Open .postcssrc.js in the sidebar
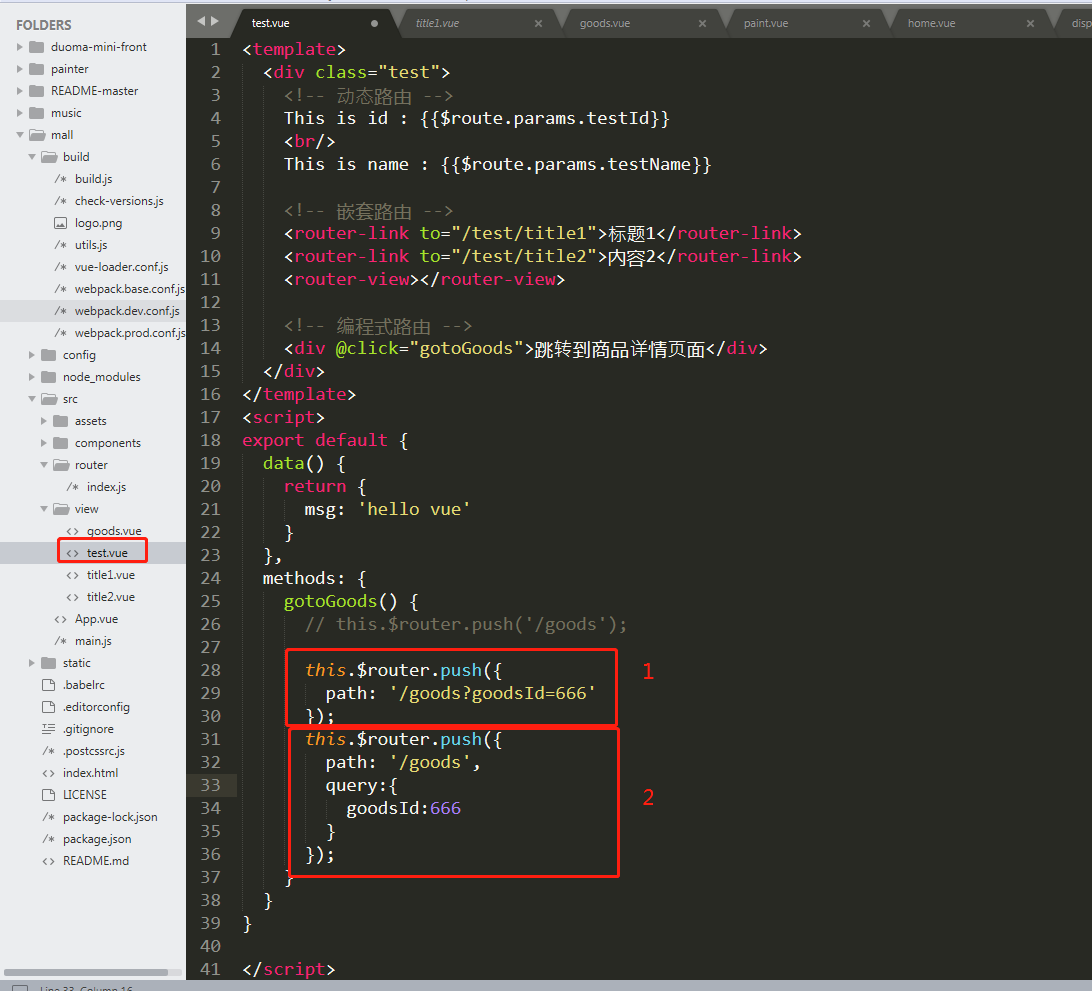Viewport: 1092px width, 991px height. pyautogui.click(x=94, y=751)
